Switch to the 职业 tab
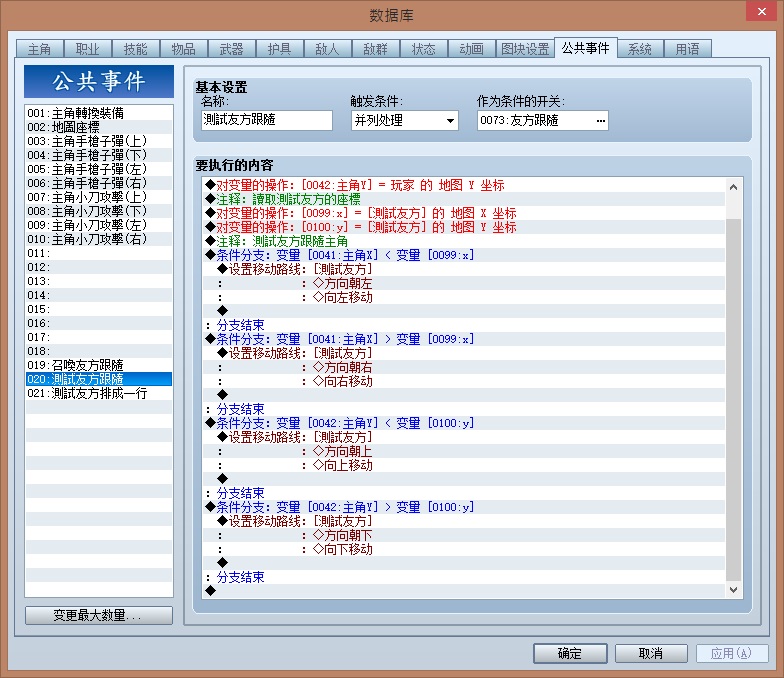The width and height of the screenshot is (784, 678). click(88, 49)
